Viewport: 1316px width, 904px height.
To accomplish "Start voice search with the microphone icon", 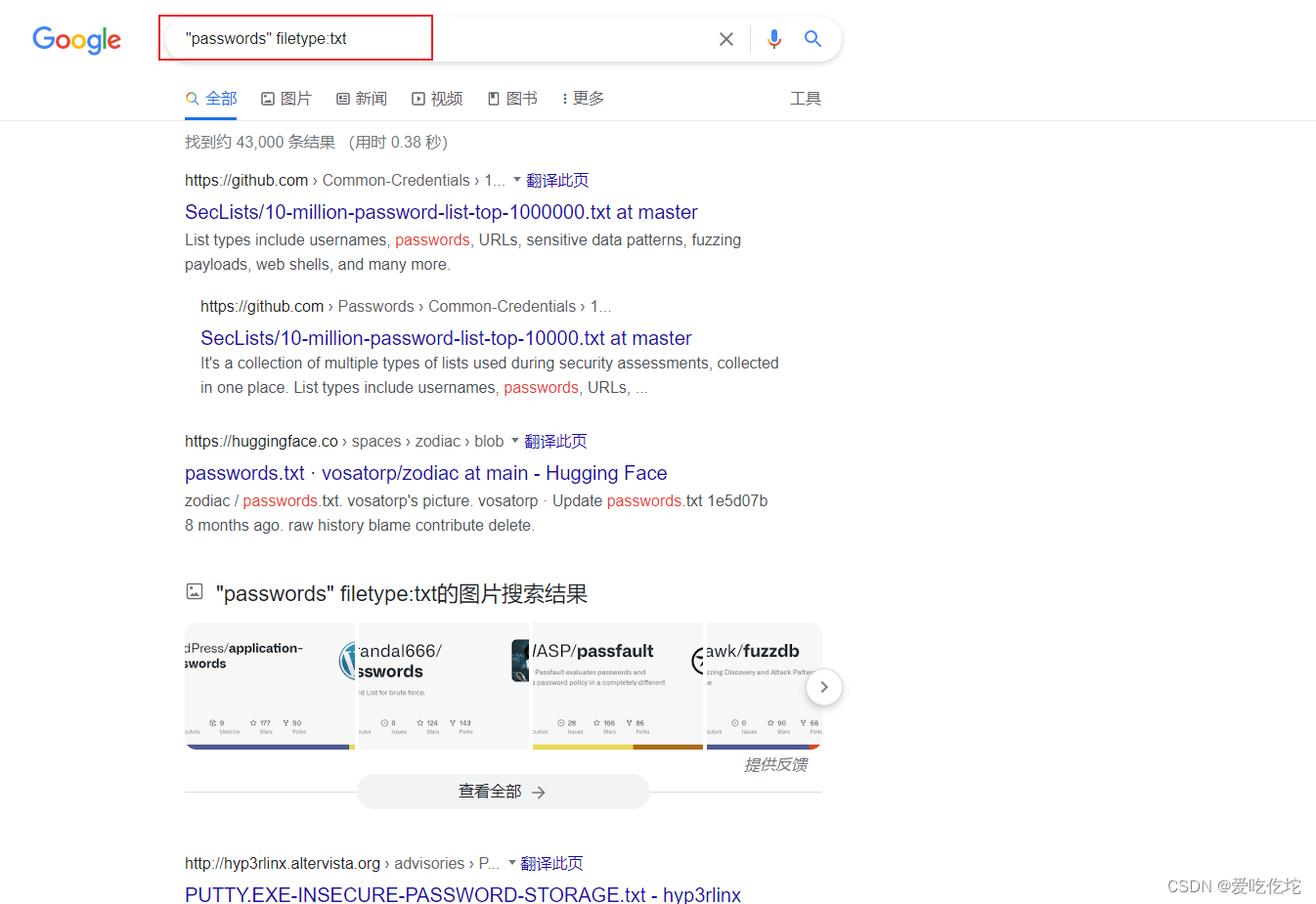I will (774, 39).
